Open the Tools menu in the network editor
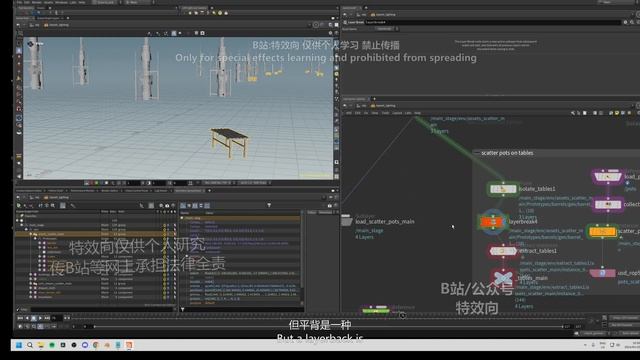640x360 pixels. click(385, 113)
